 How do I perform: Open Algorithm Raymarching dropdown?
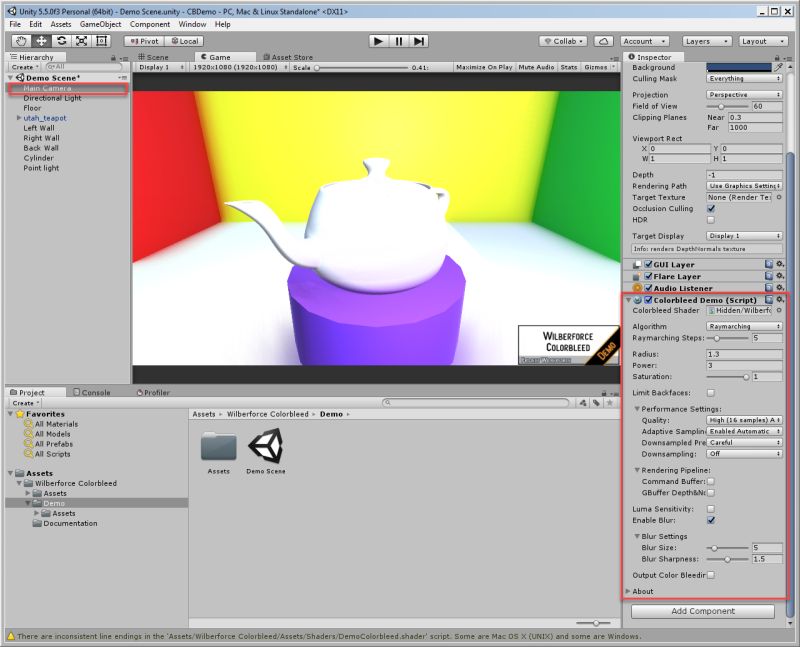744,326
